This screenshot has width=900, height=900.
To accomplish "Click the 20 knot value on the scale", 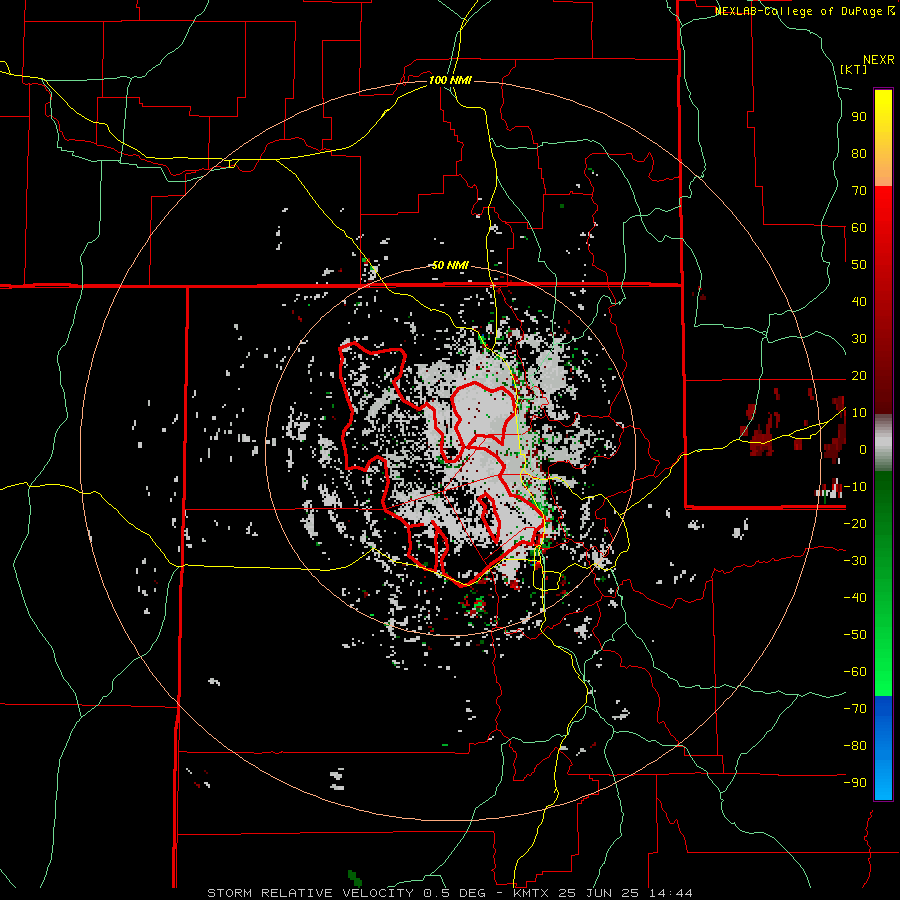I will (x=859, y=375).
